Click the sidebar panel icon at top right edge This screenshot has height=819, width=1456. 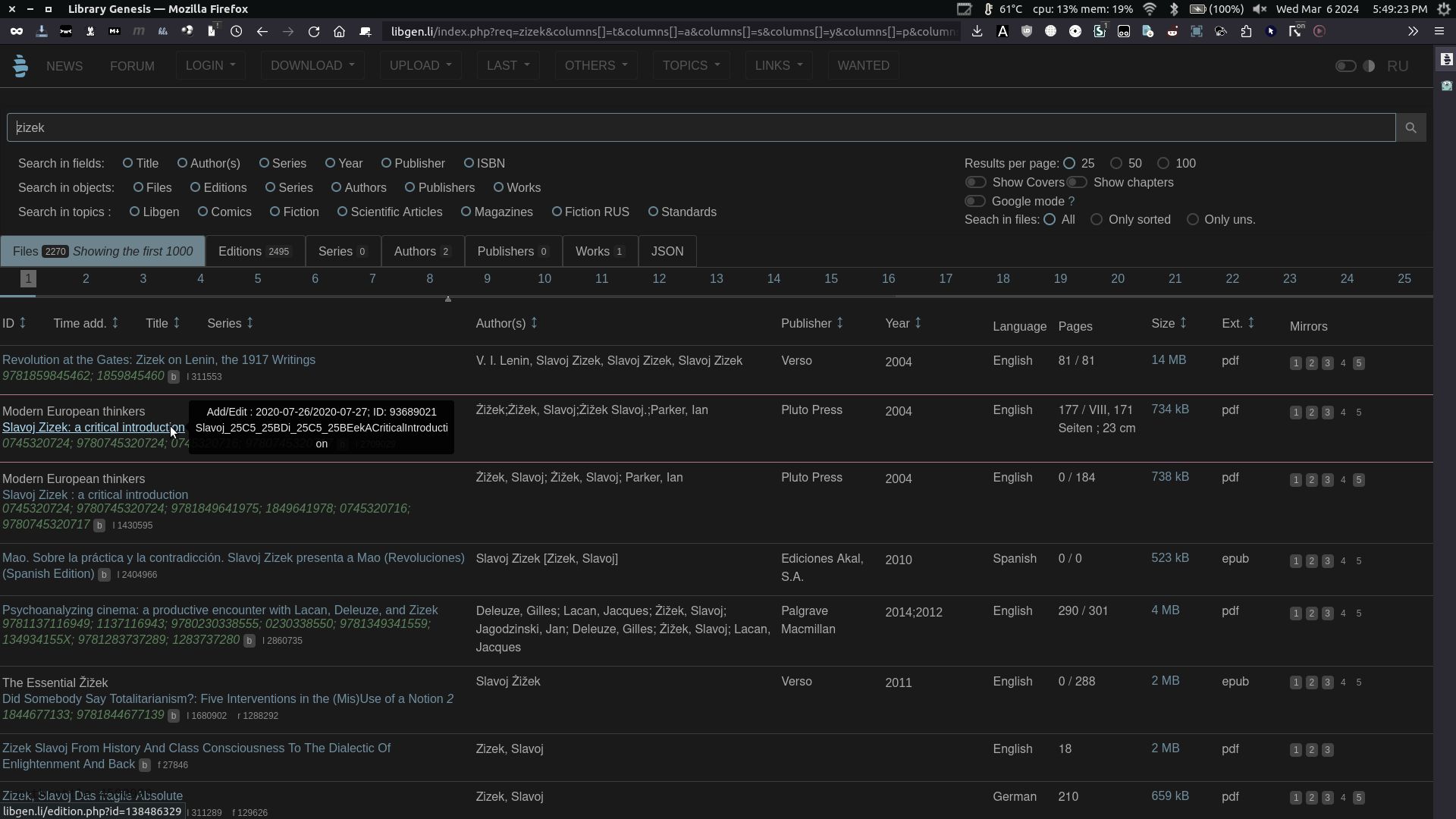1446,59
